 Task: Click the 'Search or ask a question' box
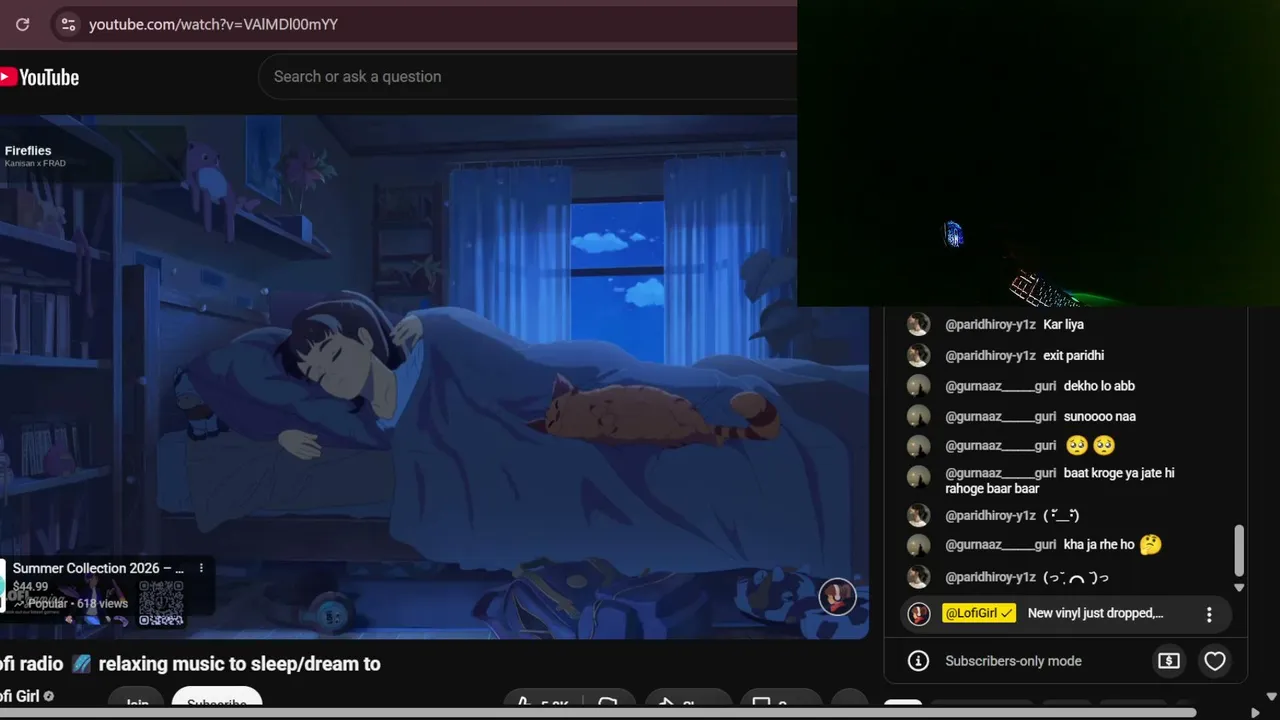click(x=527, y=77)
